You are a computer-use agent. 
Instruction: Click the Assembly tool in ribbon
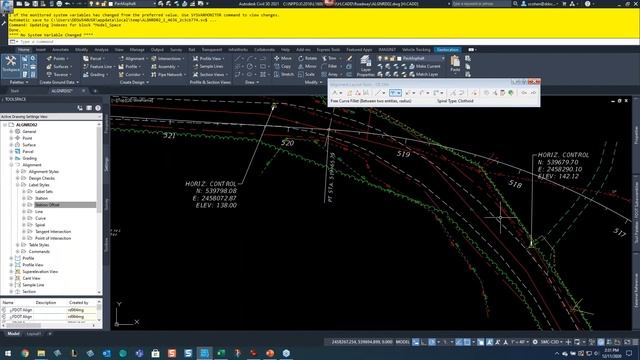[x=165, y=67]
